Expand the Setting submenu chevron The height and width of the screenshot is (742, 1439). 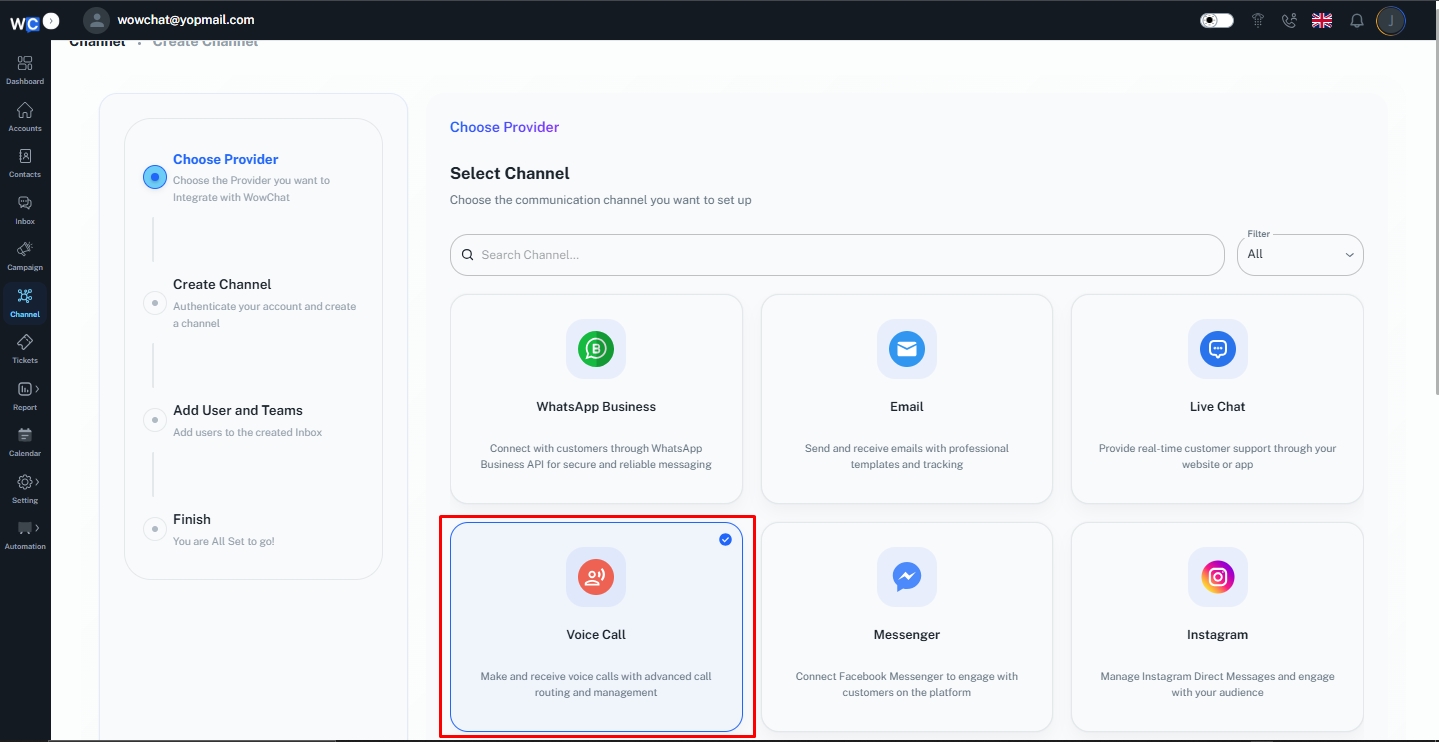click(37, 482)
